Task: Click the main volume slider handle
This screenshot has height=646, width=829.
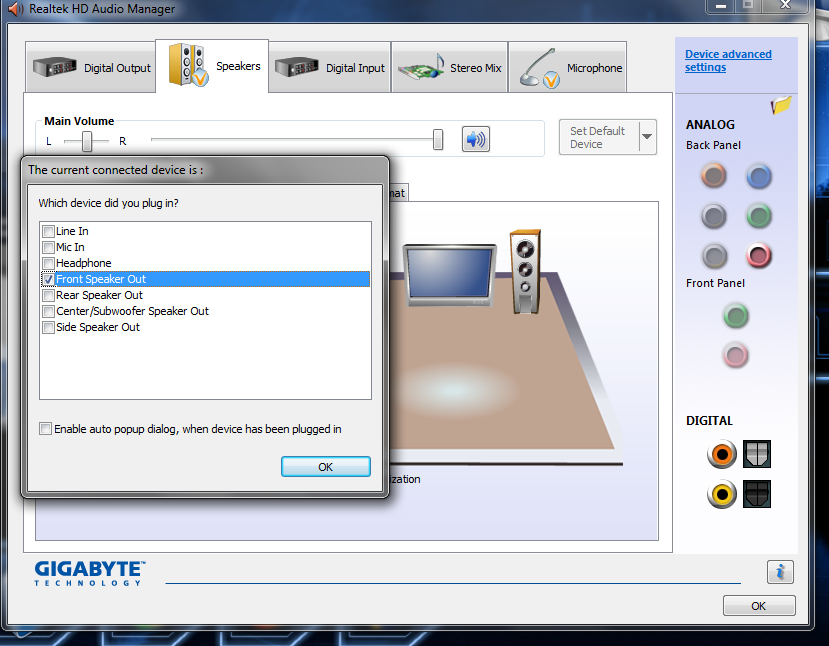Action: (438, 140)
